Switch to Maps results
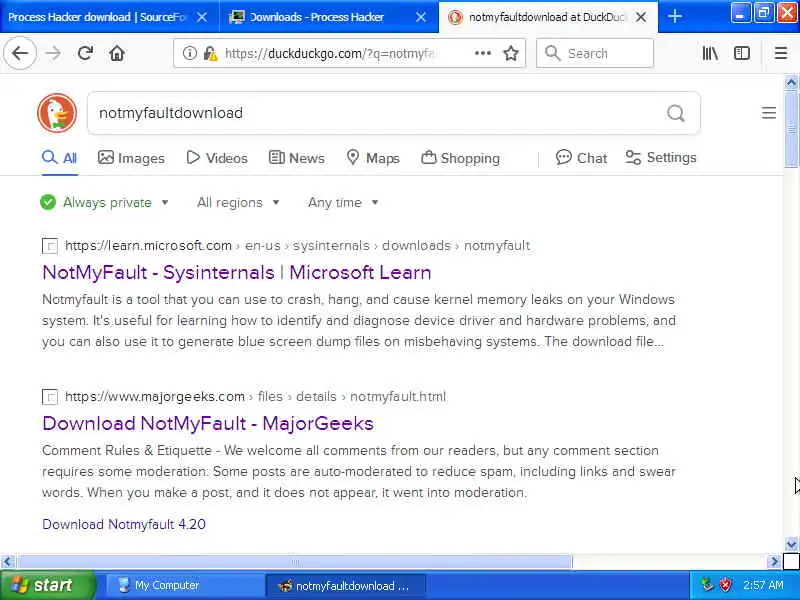The width and height of the screenshot is (800, 600). 373,158
